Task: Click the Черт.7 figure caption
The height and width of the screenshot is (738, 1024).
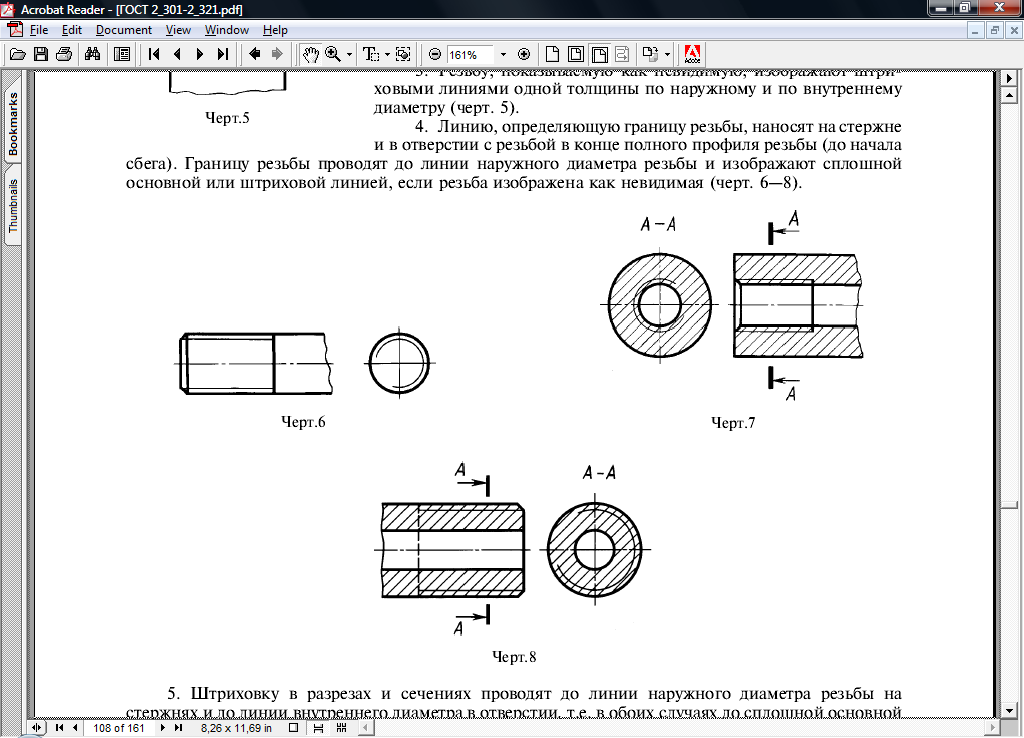Action: coord(733,423)
